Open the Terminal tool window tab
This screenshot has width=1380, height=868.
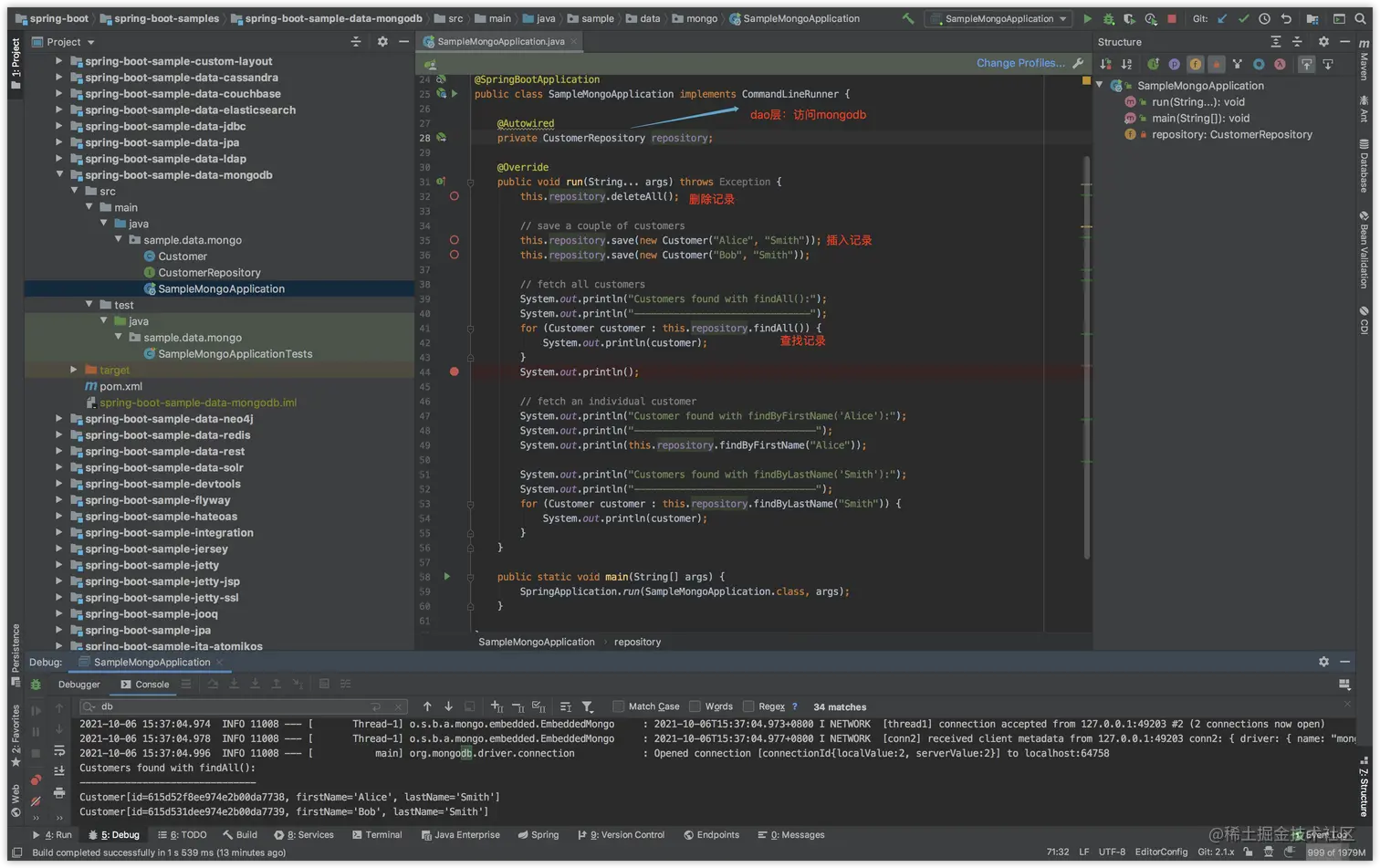377,834
